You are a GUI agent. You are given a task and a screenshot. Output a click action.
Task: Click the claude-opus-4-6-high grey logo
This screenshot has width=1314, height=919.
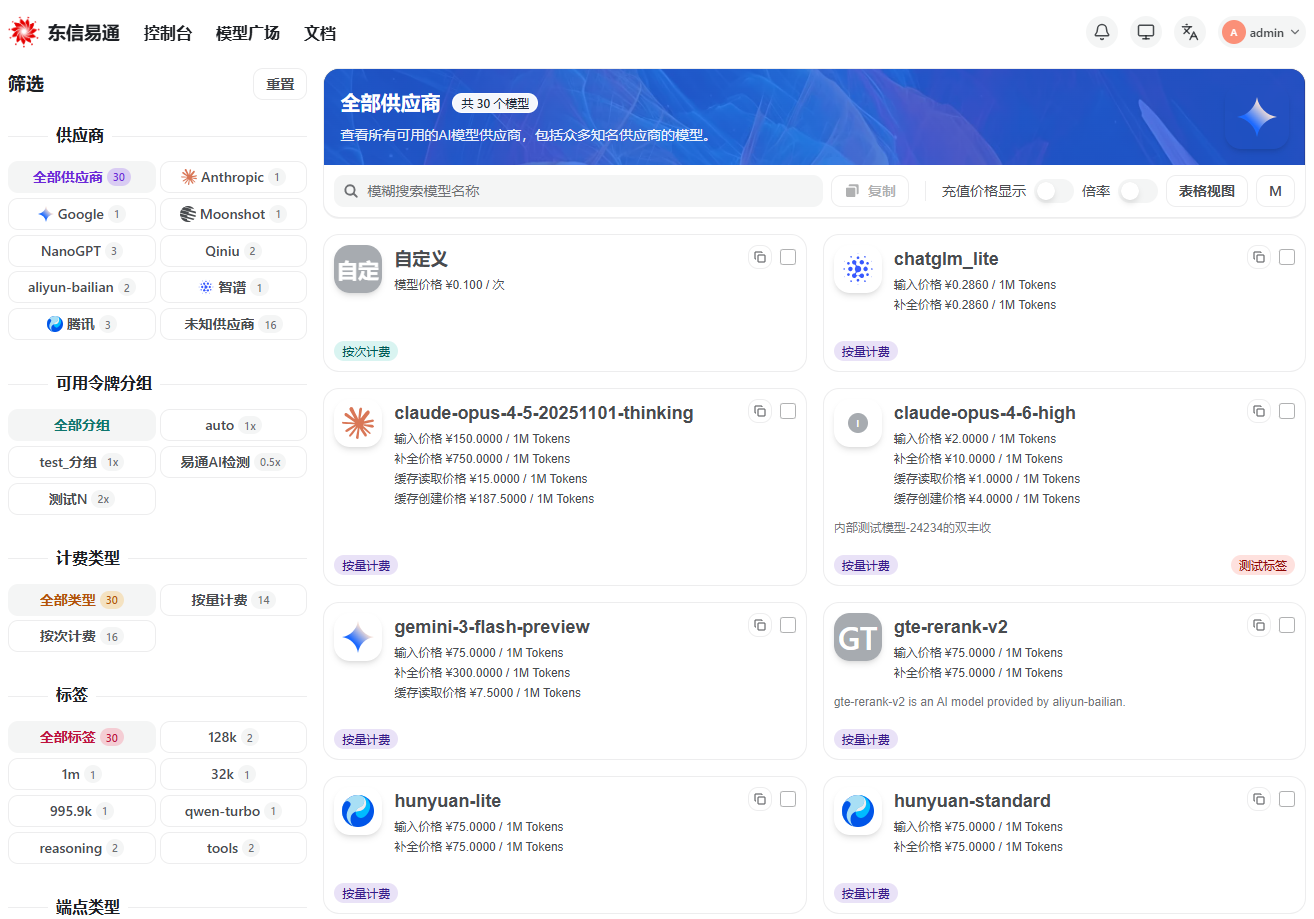[858, 423]
